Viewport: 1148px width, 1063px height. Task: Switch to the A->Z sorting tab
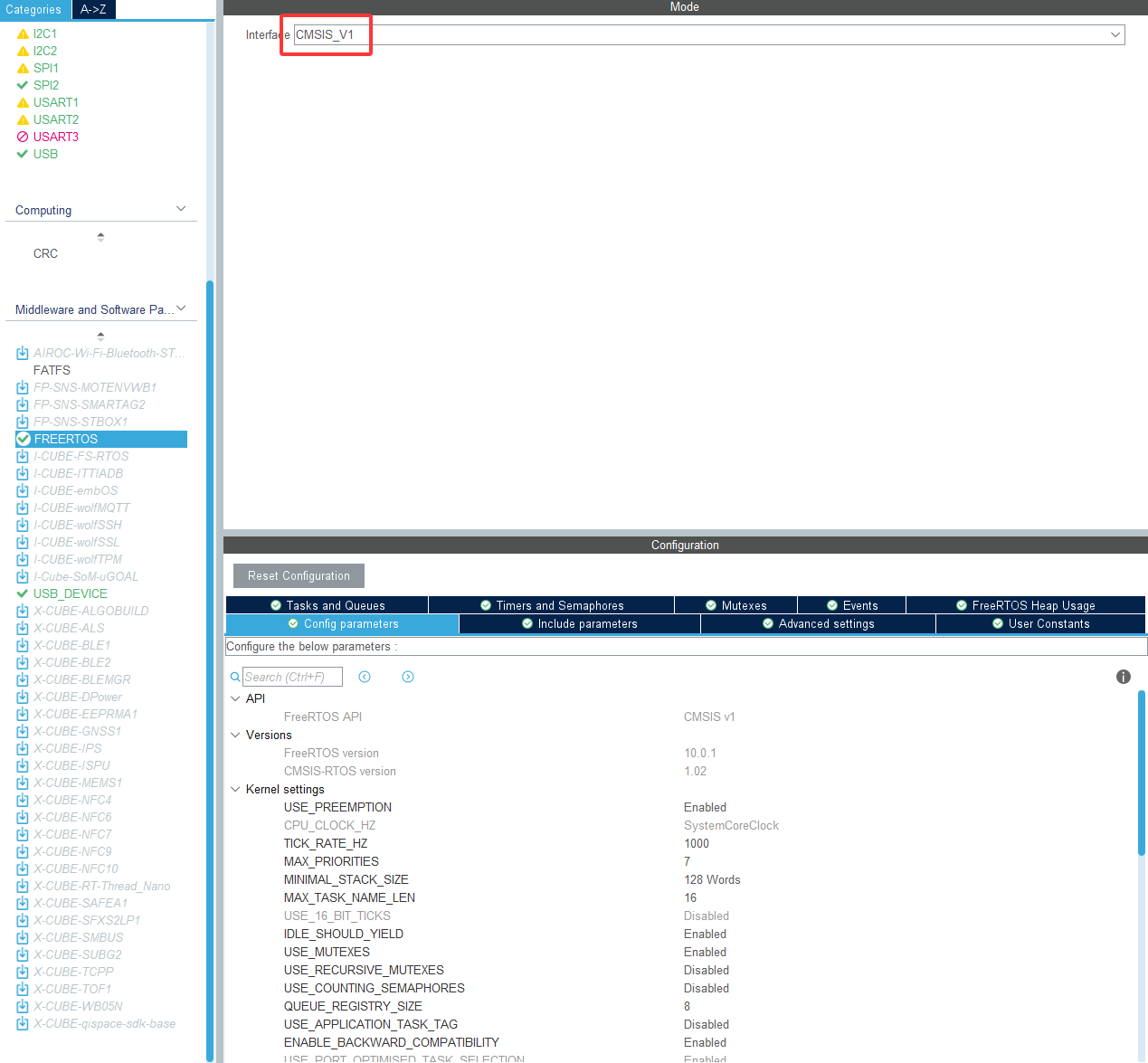coord(93,9)
